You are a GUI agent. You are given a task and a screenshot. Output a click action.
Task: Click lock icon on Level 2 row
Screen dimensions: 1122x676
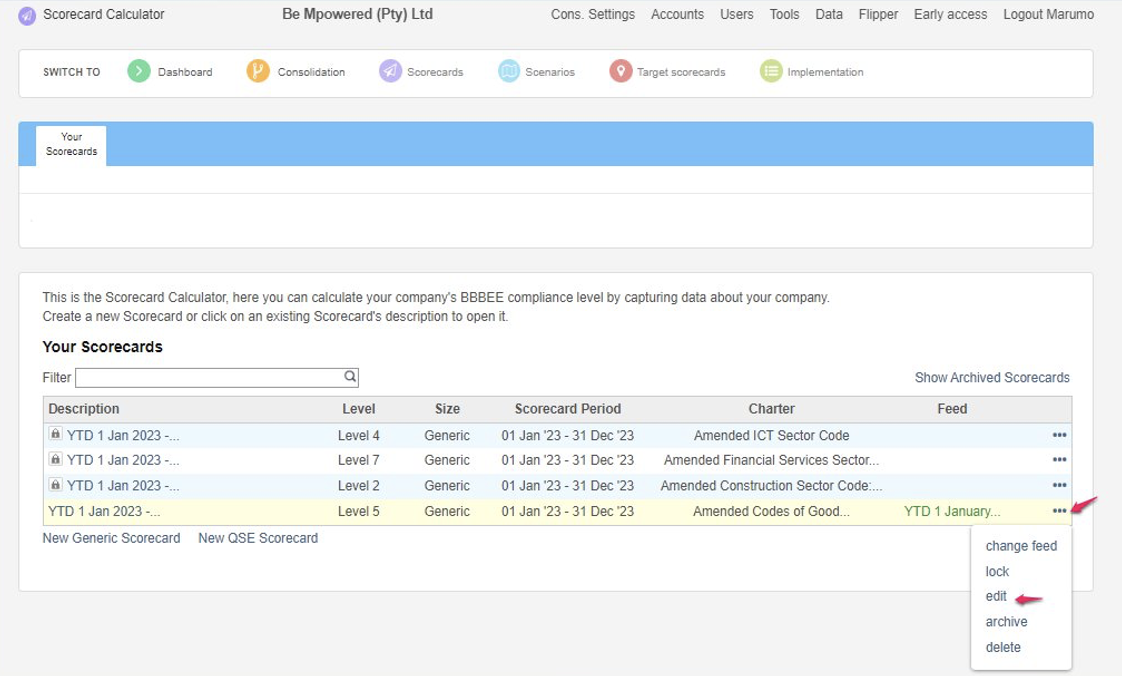(x=55, y=484)
